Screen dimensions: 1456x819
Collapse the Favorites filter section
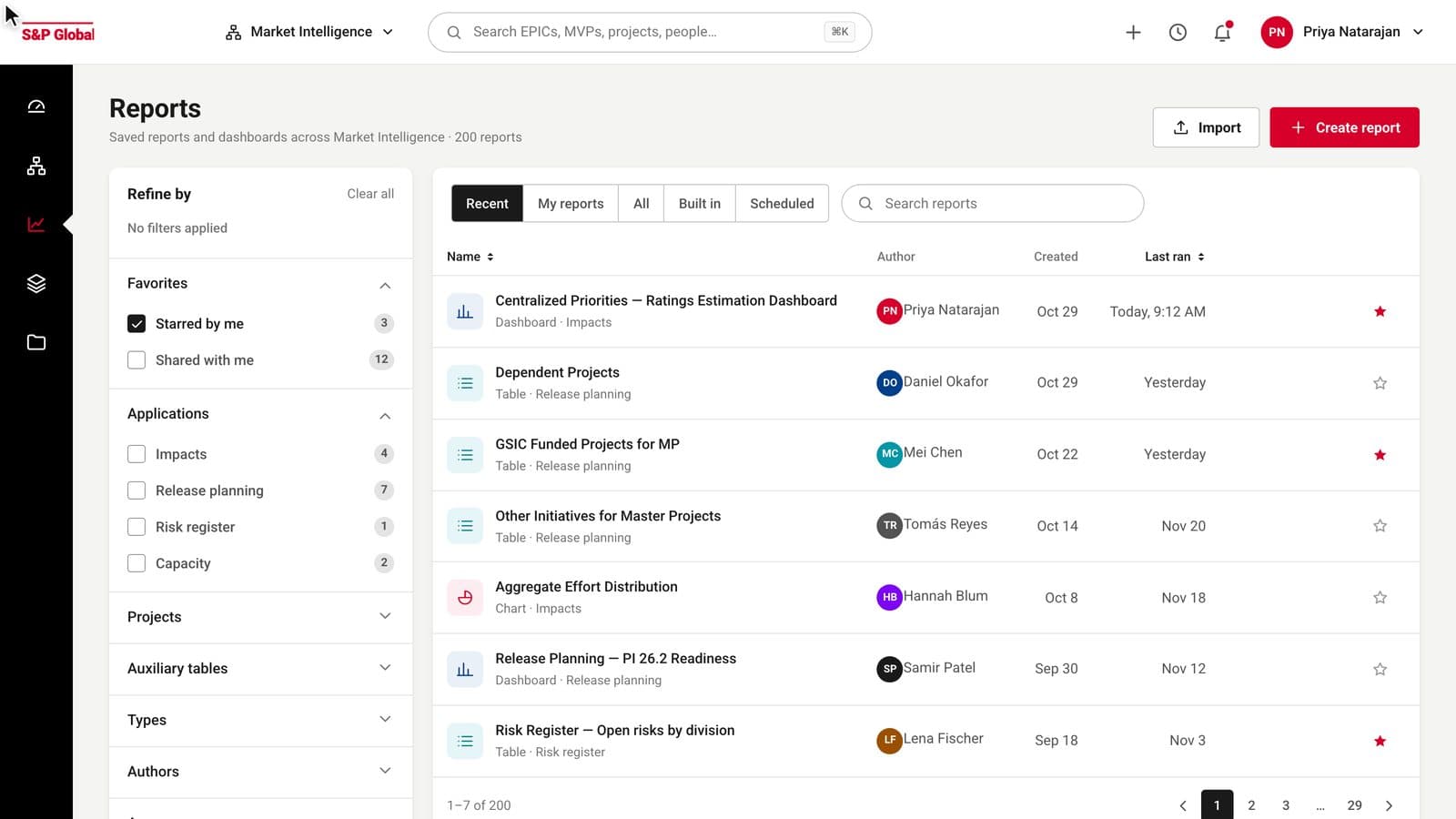(x=385, y=285)
